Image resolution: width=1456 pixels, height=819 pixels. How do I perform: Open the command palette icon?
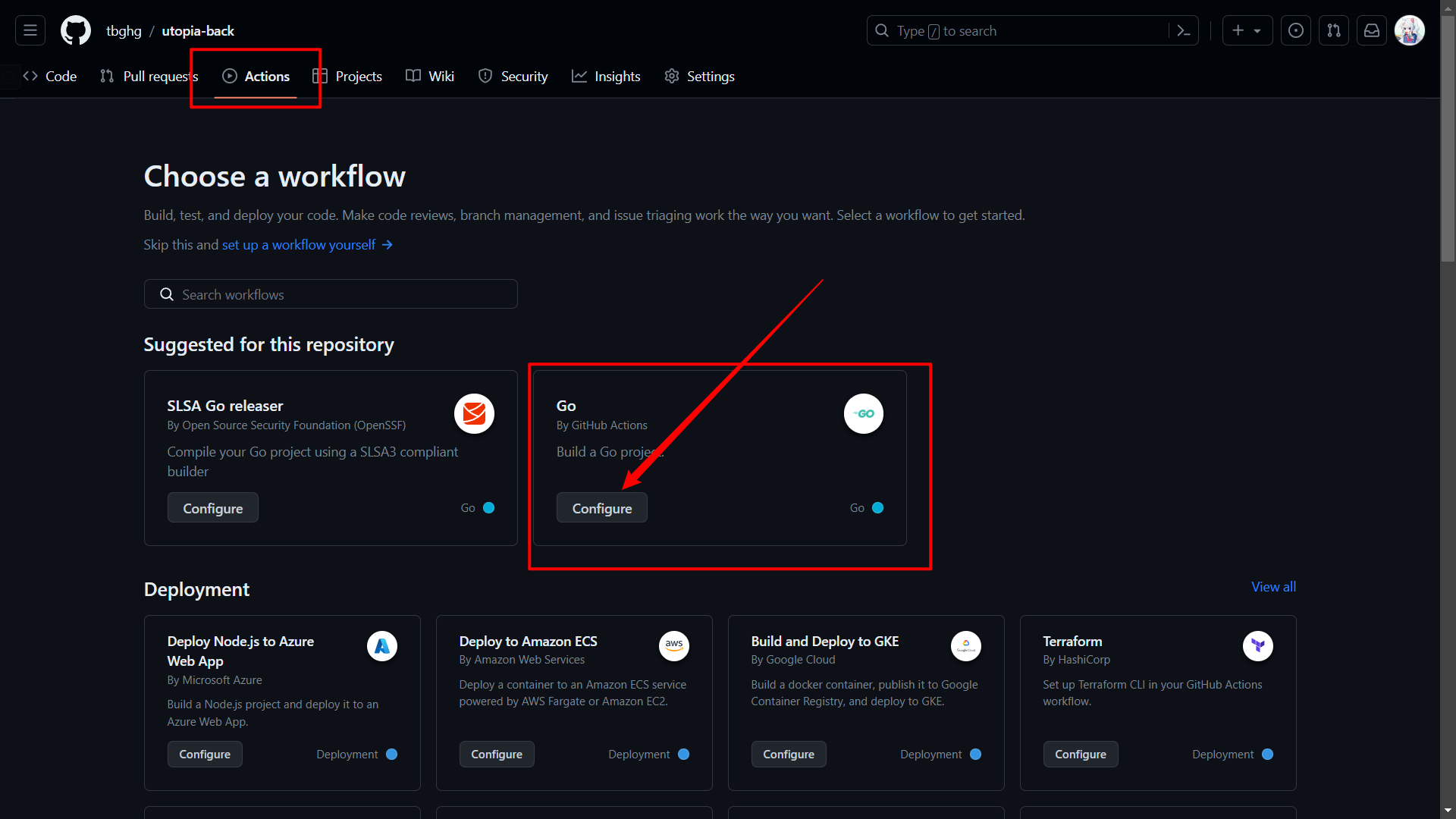(1183, 30)
